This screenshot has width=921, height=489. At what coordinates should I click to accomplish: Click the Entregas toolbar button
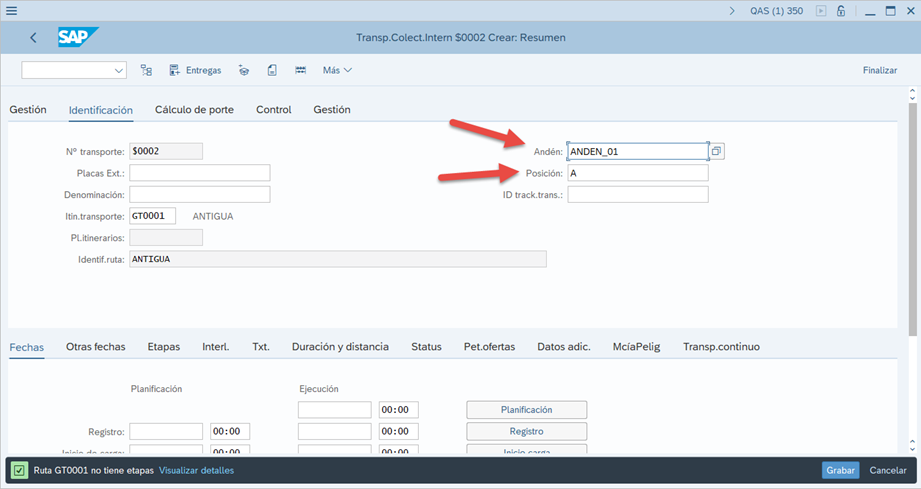click(x=195, y=70)
